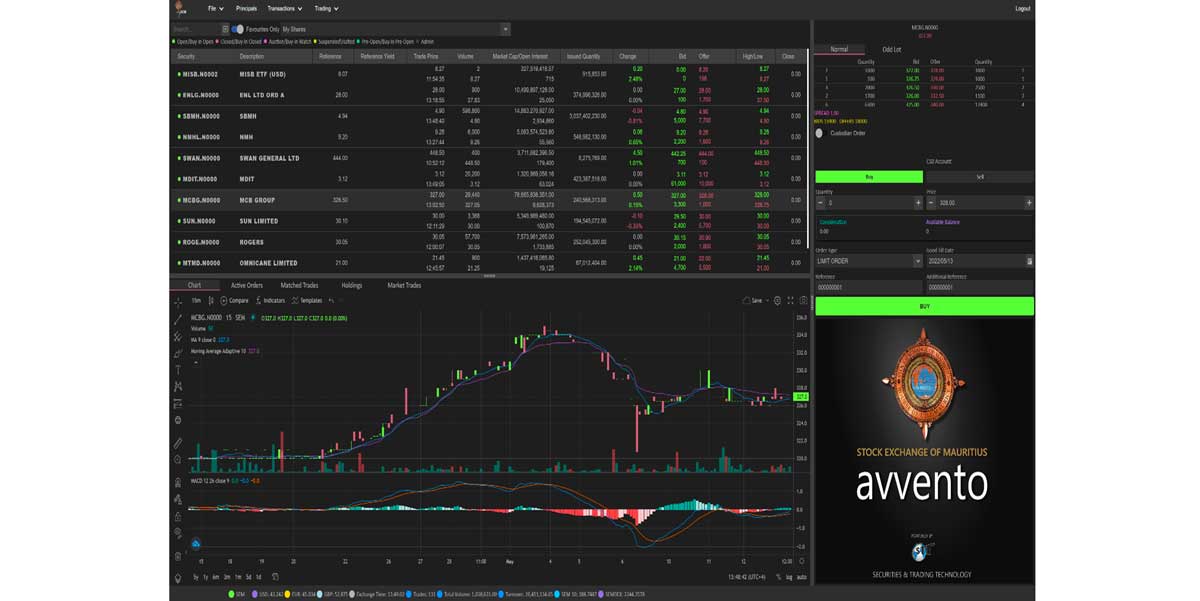Select the chart patterns tool
The image size is (1200, 601).
pos(178,386)
